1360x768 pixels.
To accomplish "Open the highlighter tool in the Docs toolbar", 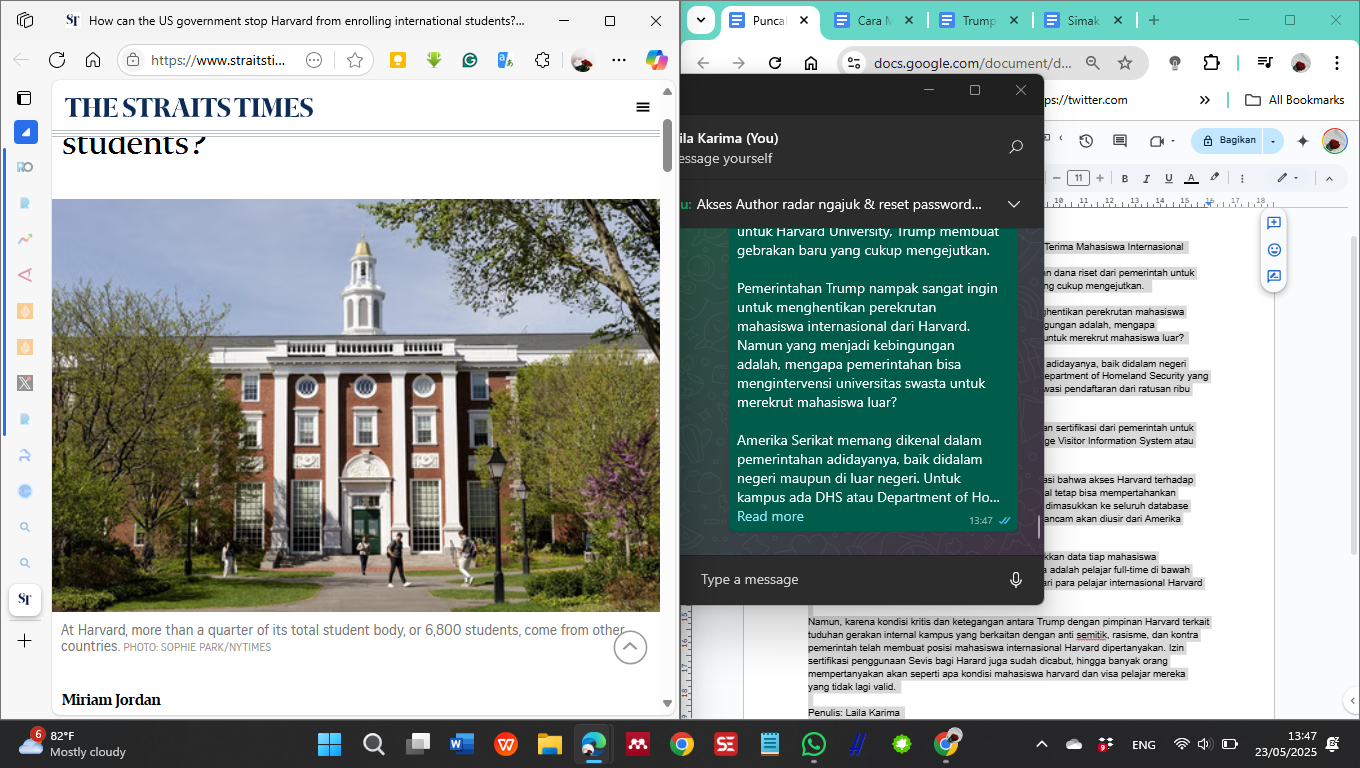I will click(1215, 178).
